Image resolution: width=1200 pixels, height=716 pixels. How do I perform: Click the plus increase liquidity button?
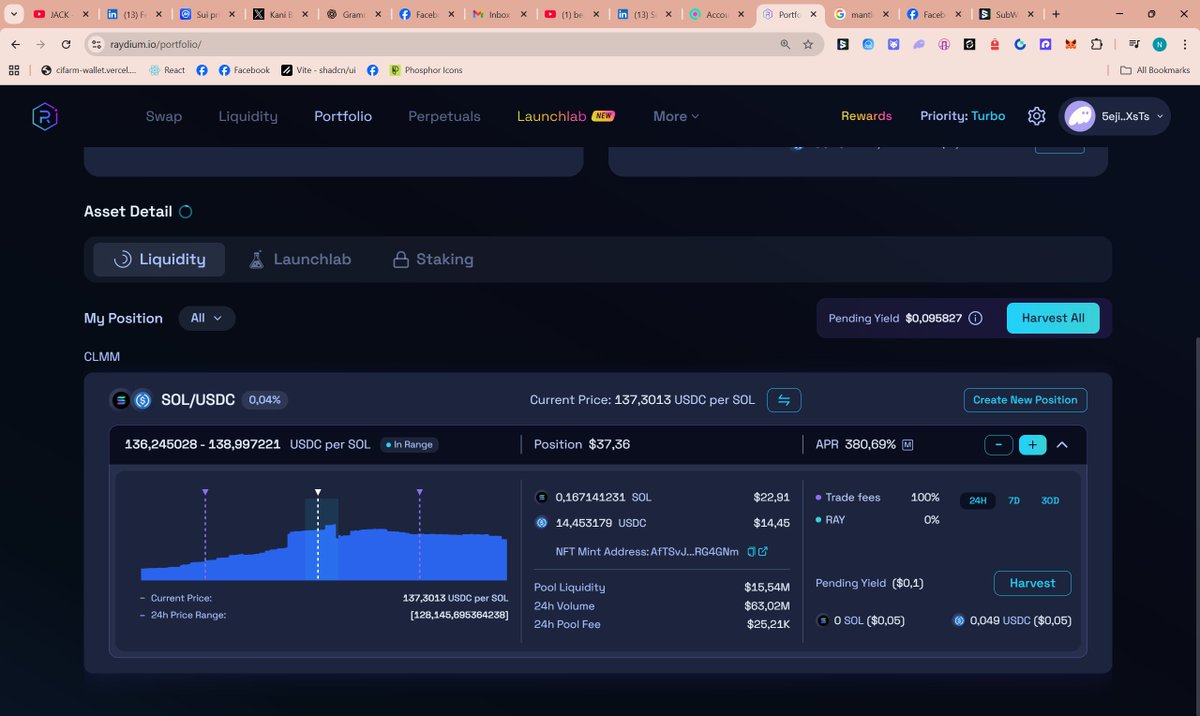[1033, 445]
